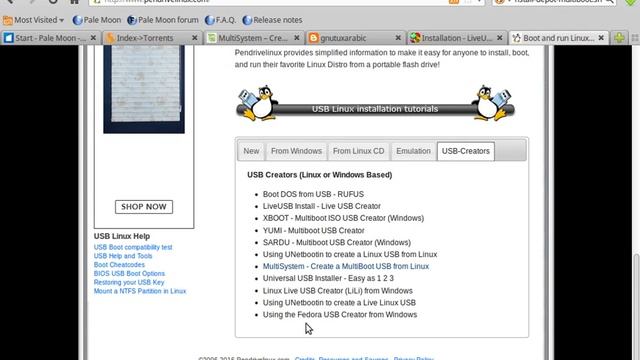640x360 pixels.
Task: Open SARDU Multiboot USB Creator link
Action: [337, 242]
